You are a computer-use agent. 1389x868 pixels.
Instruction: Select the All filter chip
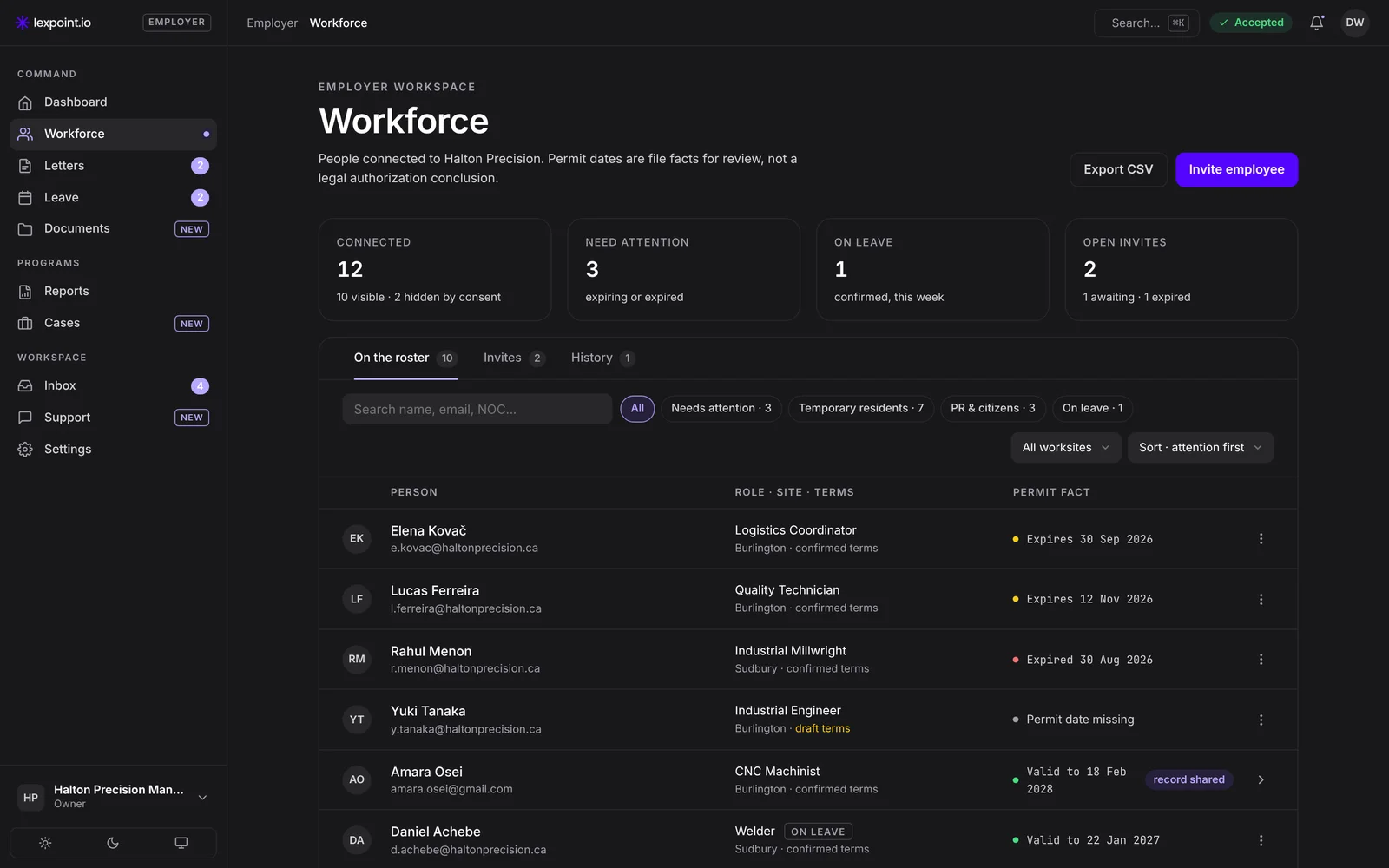pyautogui.click(x=637, y=409)
